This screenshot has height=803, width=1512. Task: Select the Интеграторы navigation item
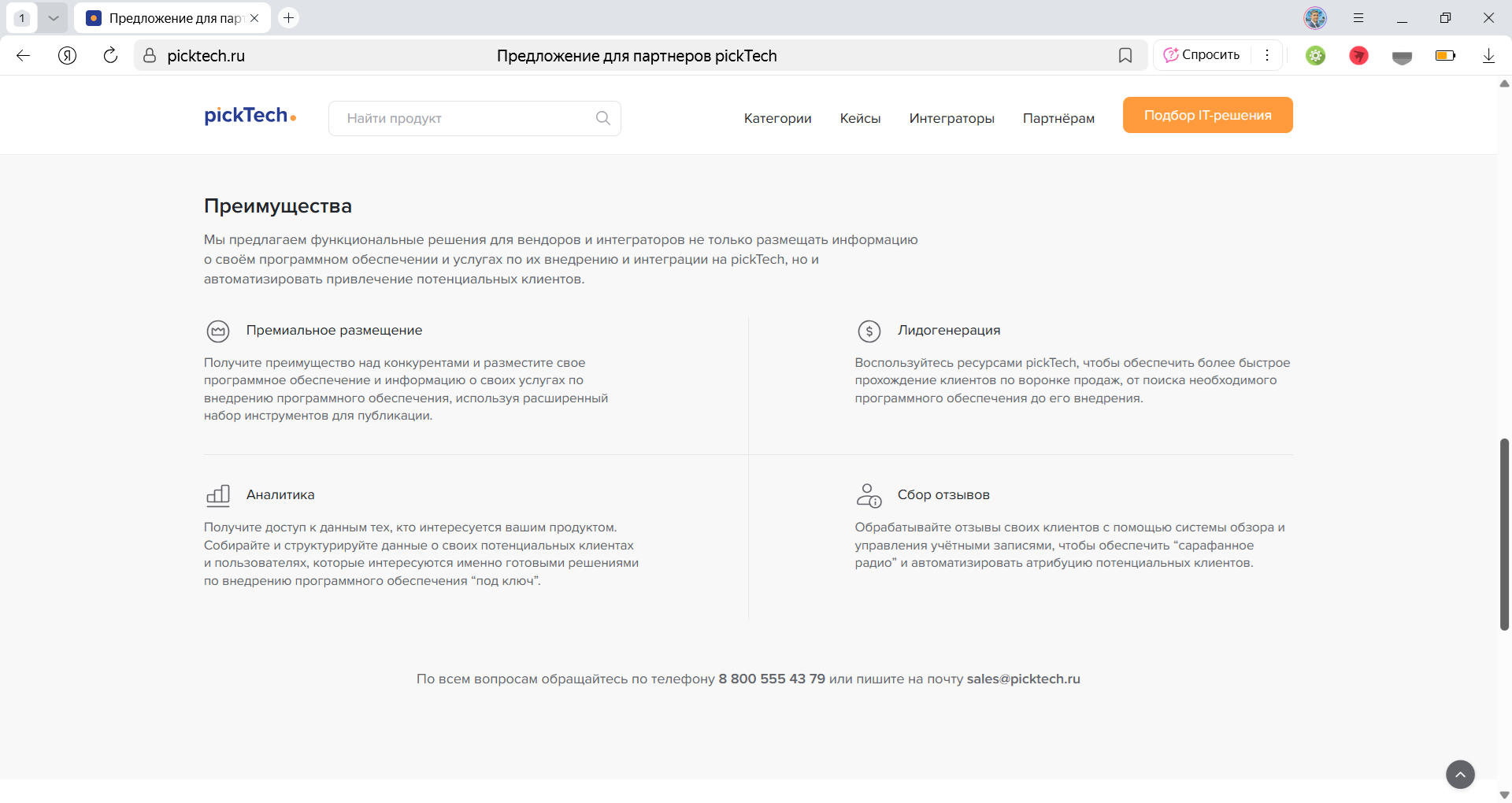[x=952, y=118]
